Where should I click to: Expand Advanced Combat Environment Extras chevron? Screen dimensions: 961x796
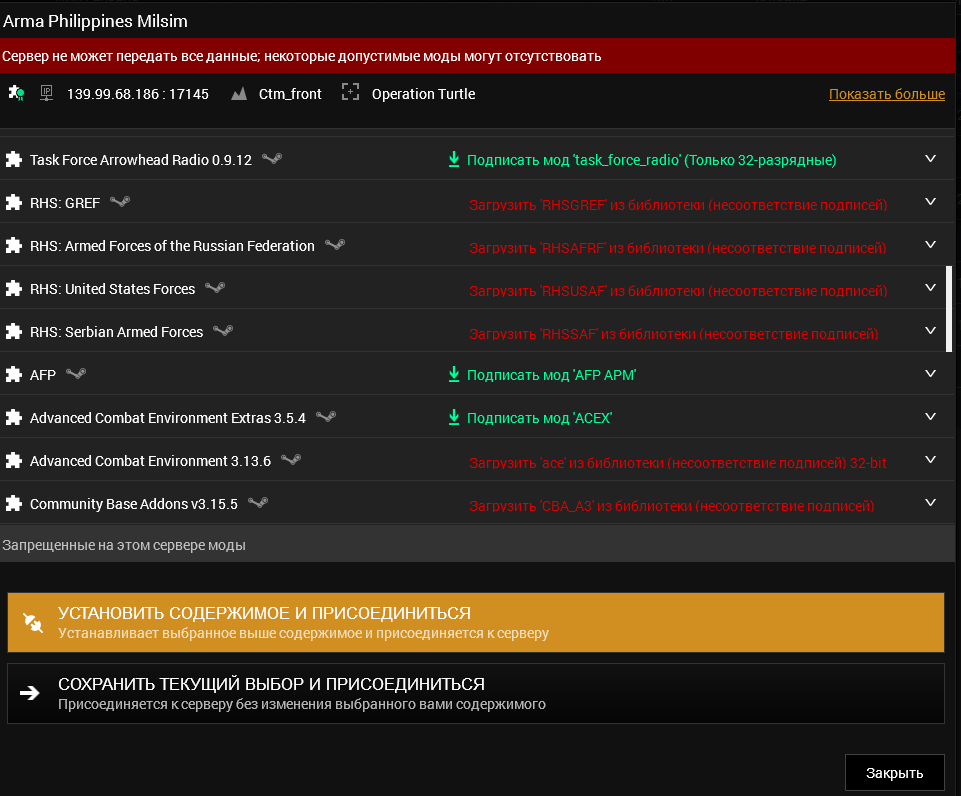pos(930,416)
